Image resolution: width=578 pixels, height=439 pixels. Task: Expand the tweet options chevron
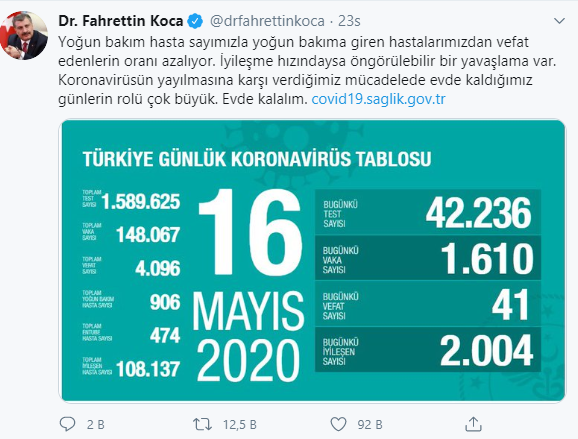[x=560, y=21]
